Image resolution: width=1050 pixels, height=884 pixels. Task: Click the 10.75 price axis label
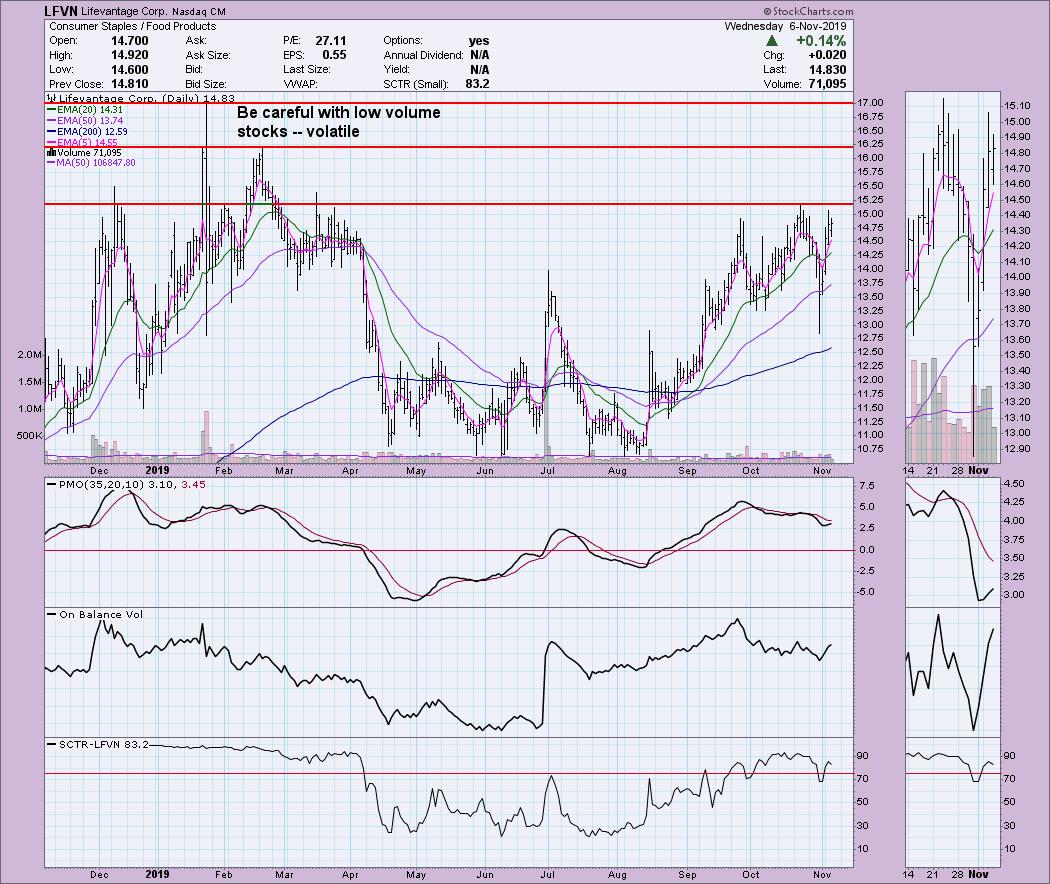point(870,449)
